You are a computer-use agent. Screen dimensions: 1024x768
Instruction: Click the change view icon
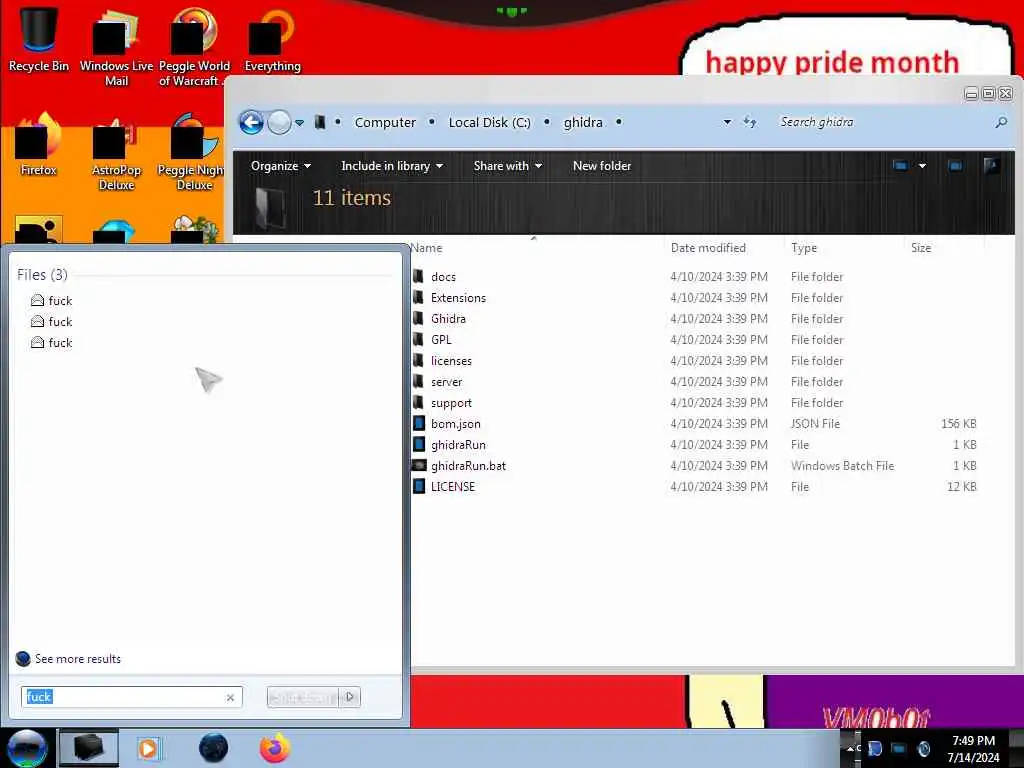coord(900,165)
